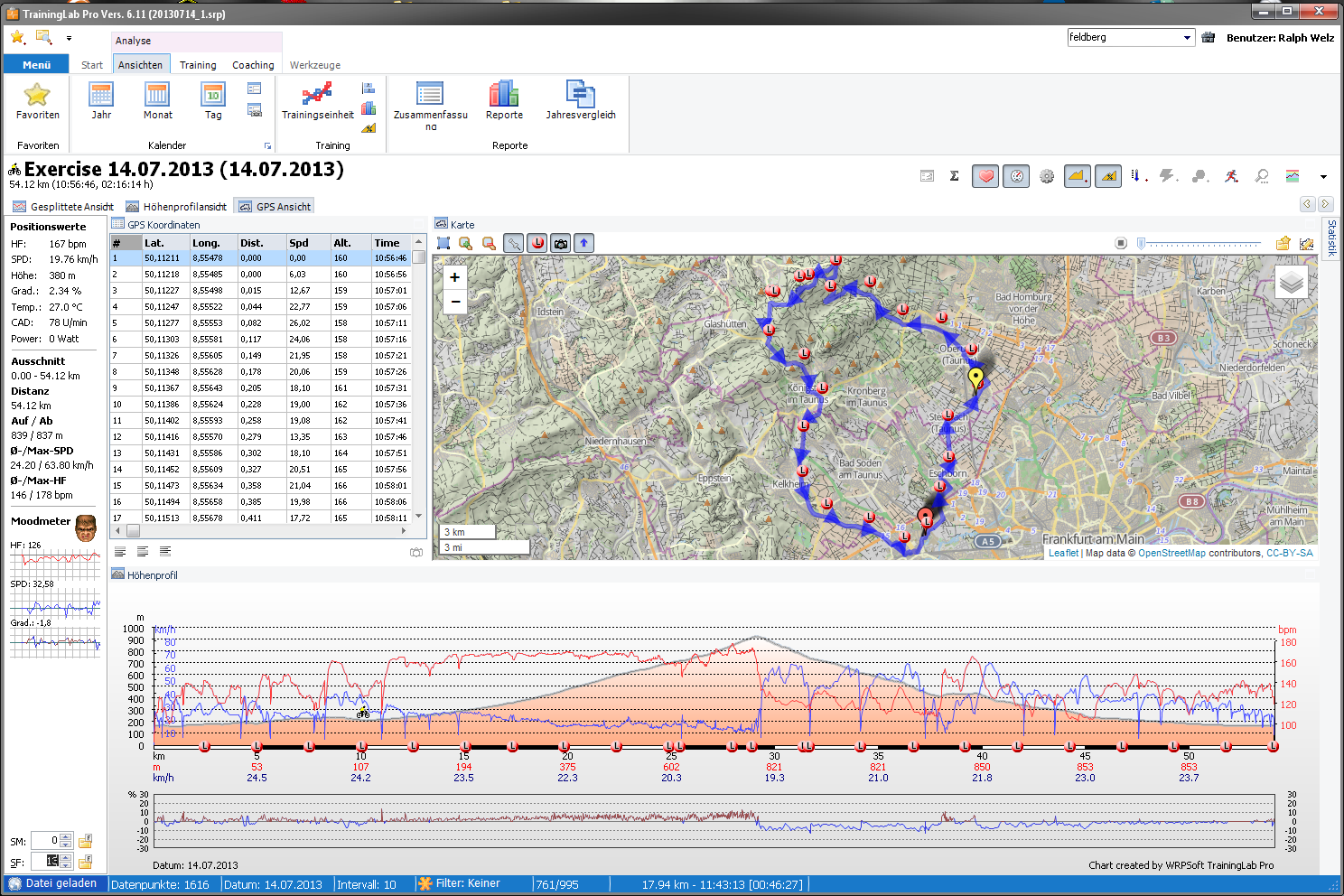Viewport: 1344px width, 896px height.
Task: Zoom out the map with minus button
Action: point(455,302)
